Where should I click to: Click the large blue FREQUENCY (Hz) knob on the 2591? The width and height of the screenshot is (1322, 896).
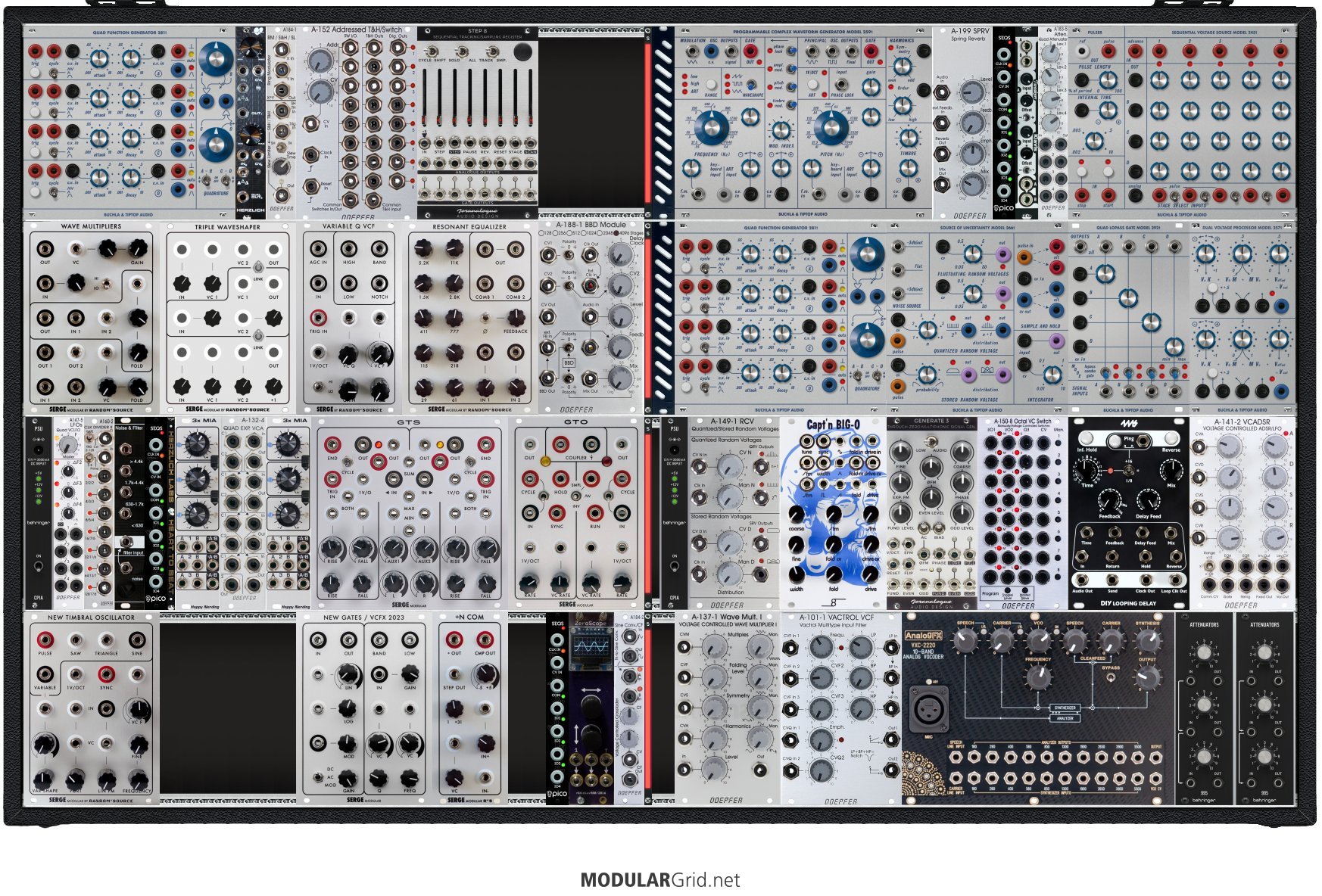click(712, 129)
